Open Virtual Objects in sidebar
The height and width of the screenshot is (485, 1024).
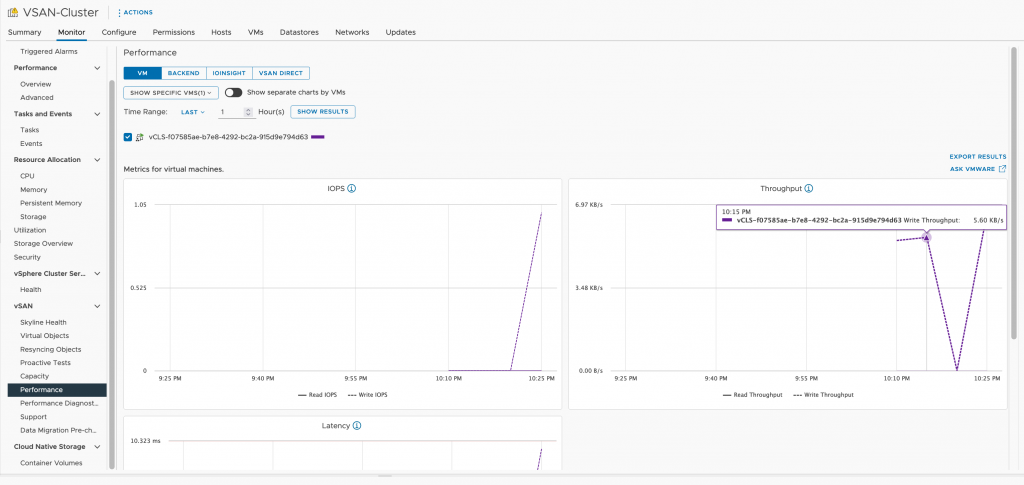[44, 336]
